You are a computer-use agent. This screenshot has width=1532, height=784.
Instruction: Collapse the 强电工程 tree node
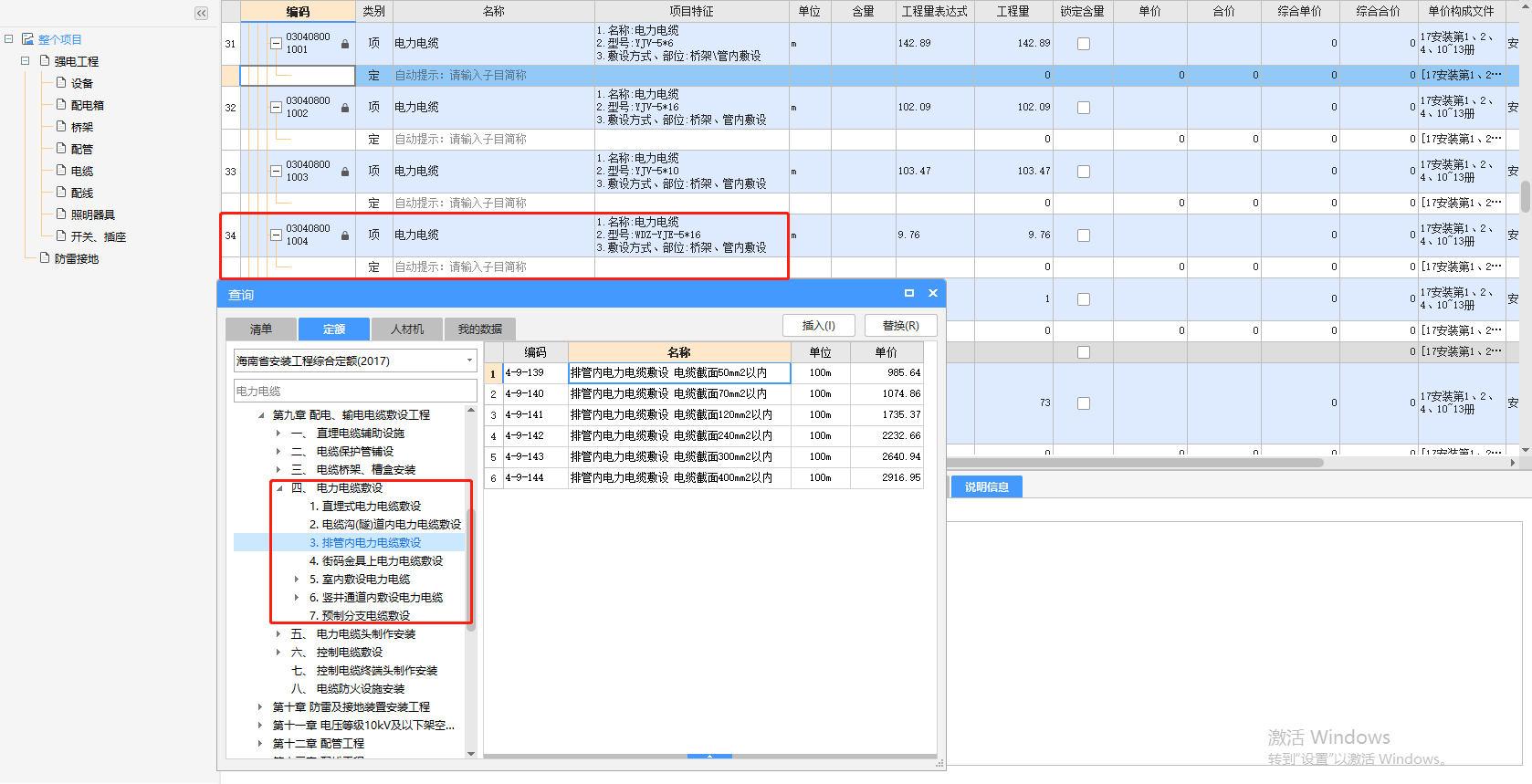[x=25, y=61]
